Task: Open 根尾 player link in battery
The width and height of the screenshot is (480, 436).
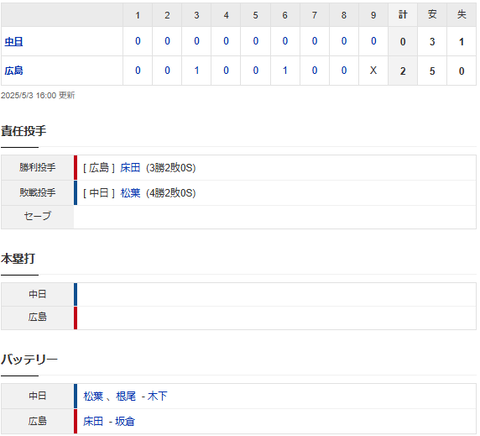Action: click(x=126, y=396)
